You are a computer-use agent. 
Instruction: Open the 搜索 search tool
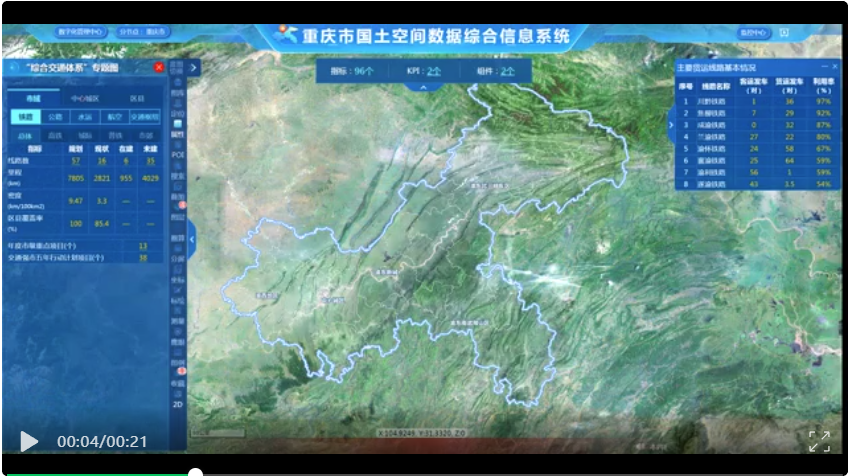click(x=178, y=174)
